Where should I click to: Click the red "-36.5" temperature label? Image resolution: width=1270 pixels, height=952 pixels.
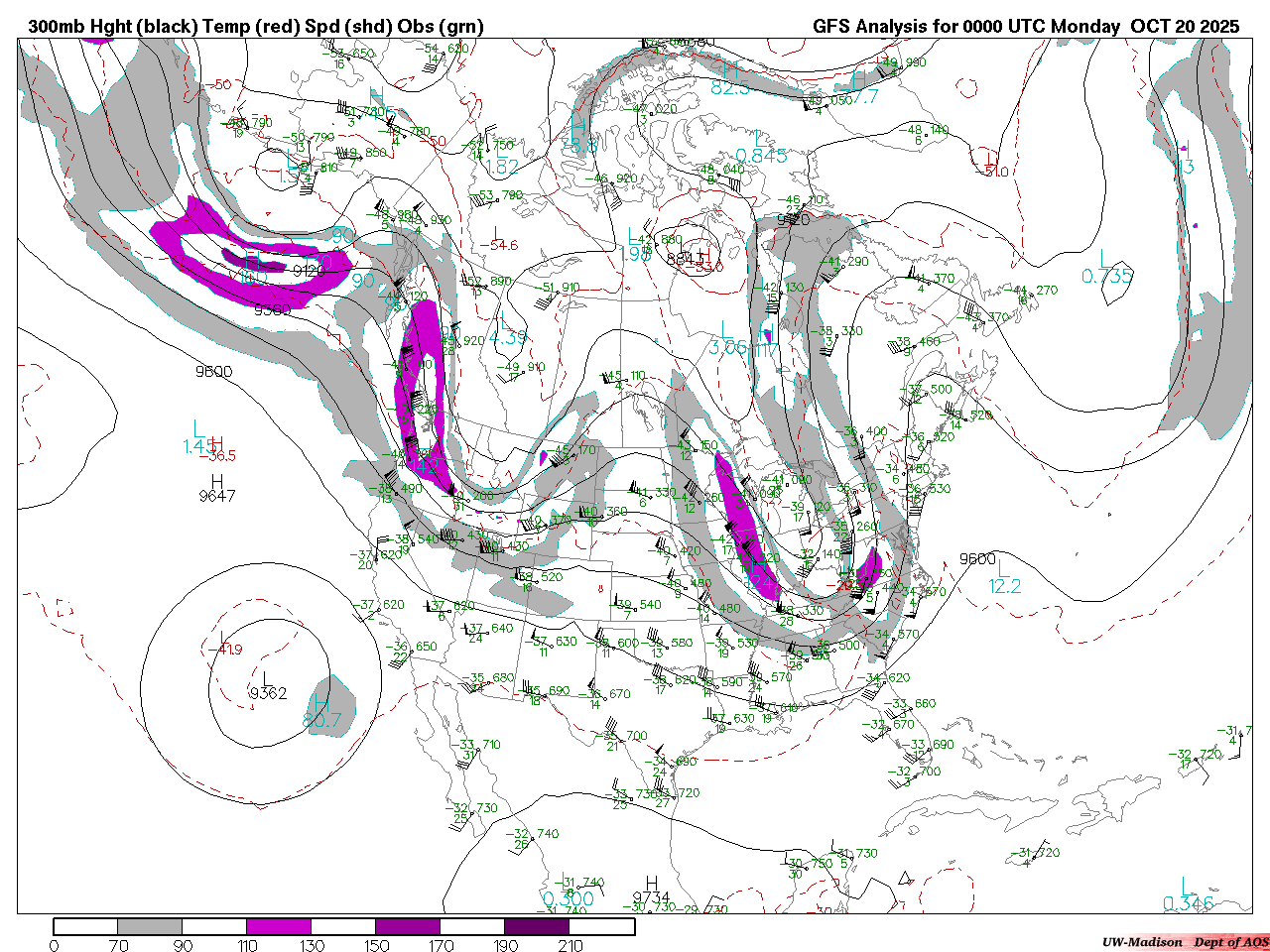point(217,456)
